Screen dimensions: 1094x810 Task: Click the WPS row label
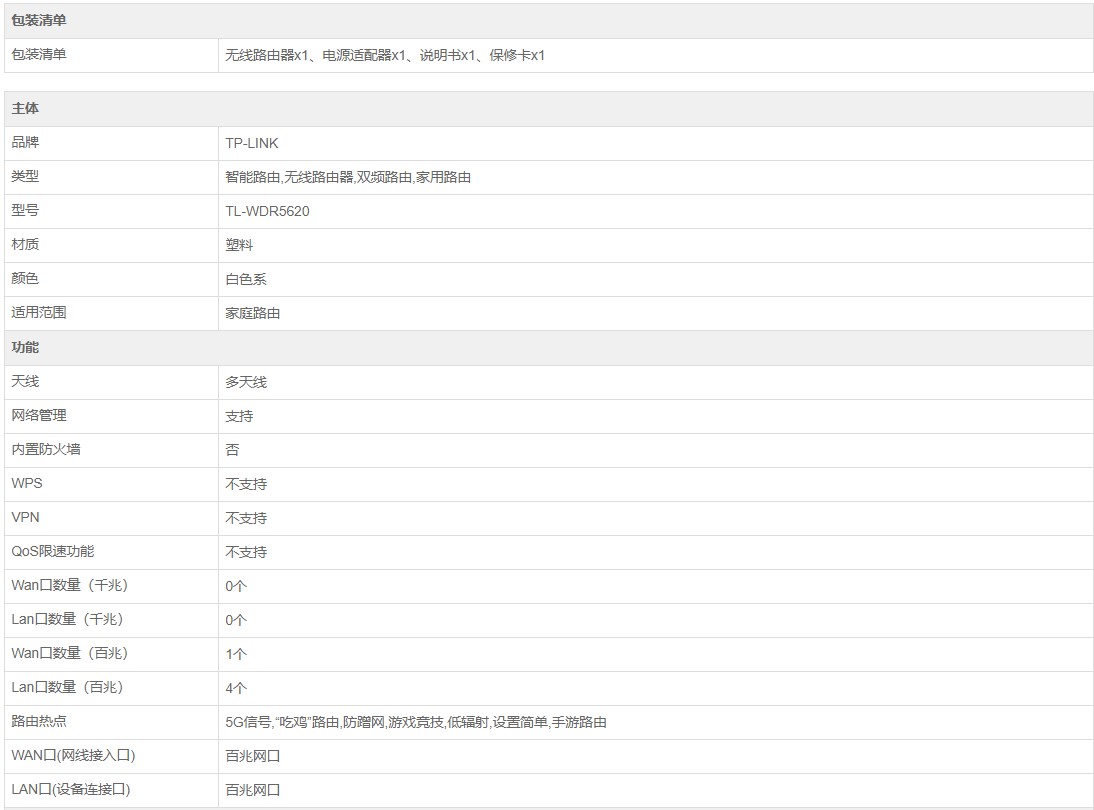click(x=27, y=483)
